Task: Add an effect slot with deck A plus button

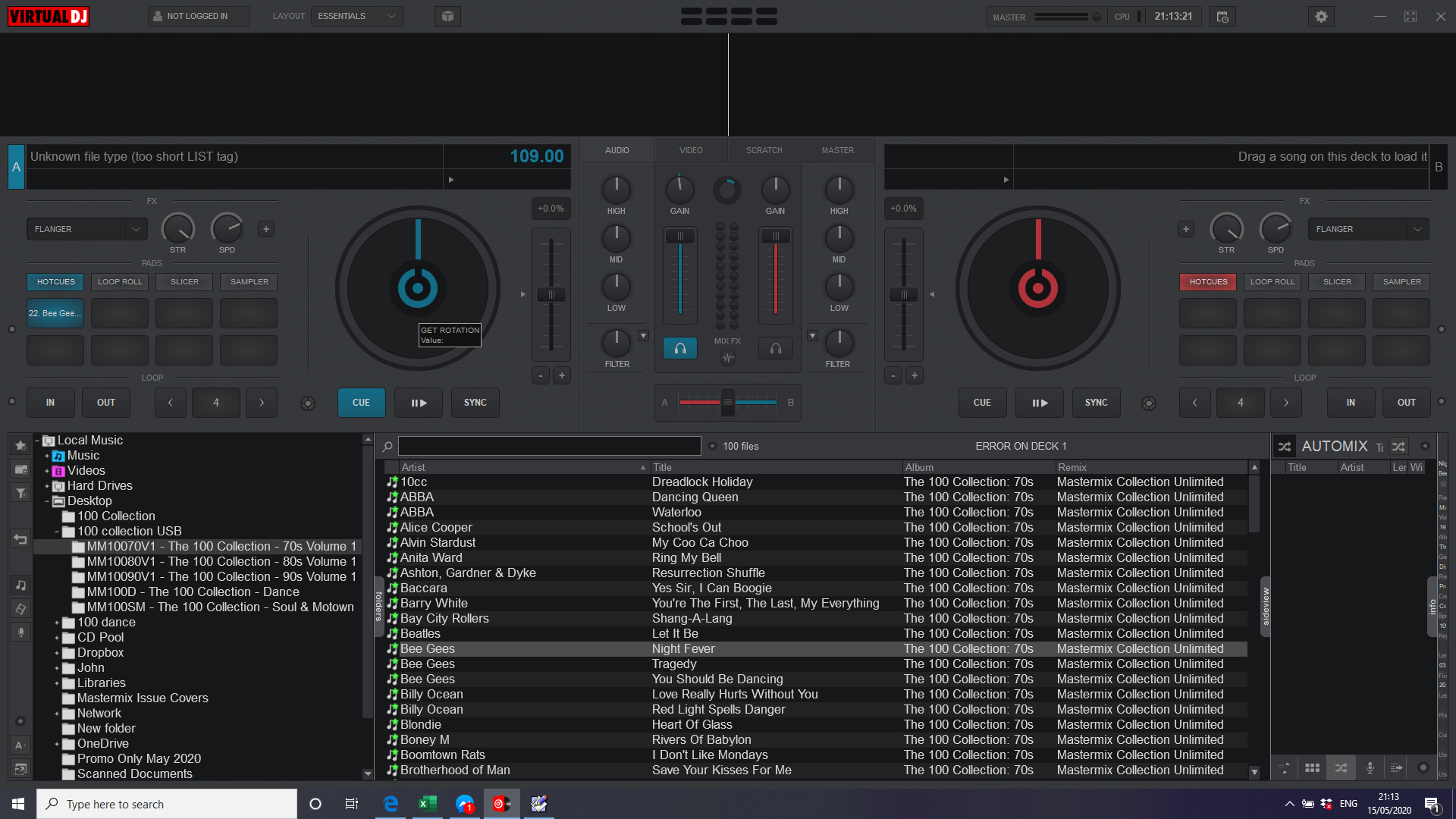Action: pyautogui.click(x=266, y=229)
